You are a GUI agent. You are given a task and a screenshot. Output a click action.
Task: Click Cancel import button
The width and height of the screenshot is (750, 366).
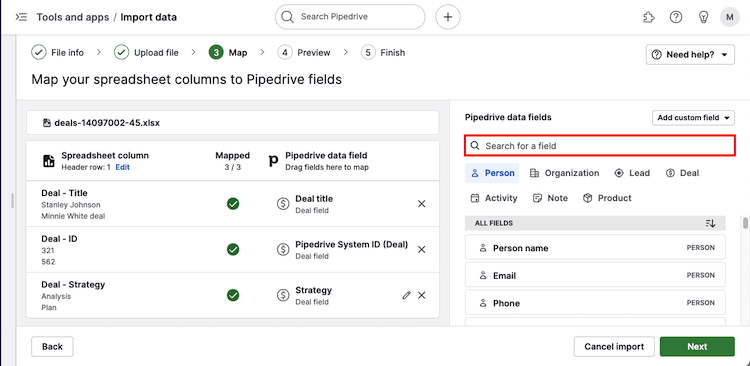[614, 346]
